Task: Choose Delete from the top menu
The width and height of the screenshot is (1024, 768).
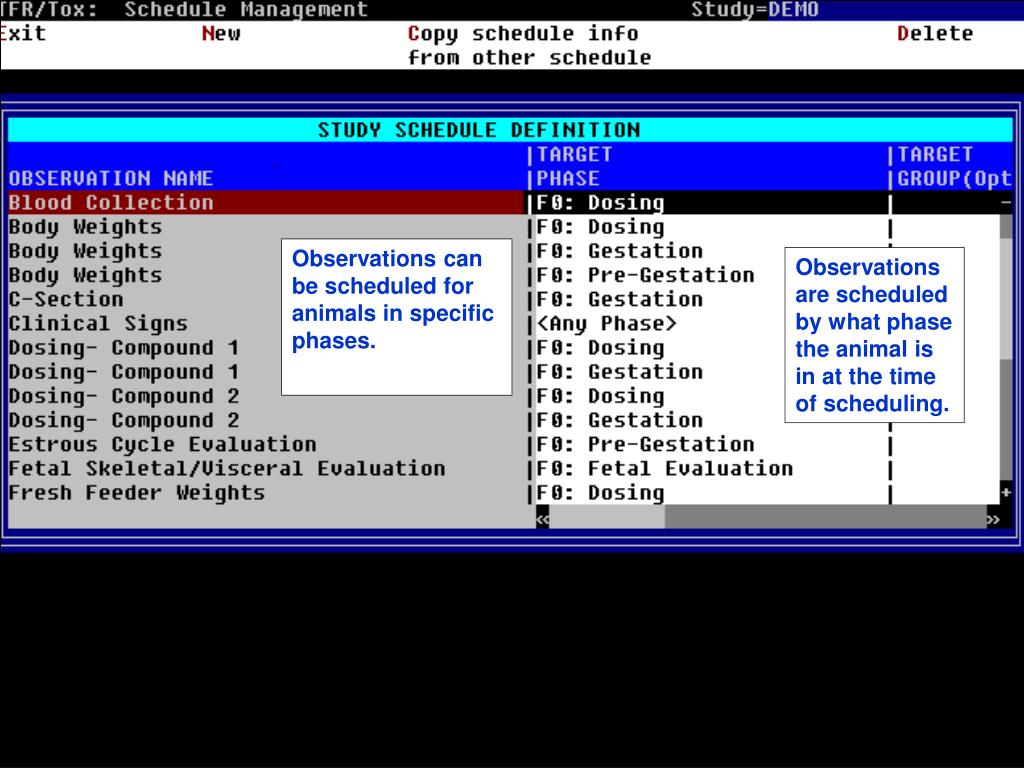Action: [x=935, y=33]
